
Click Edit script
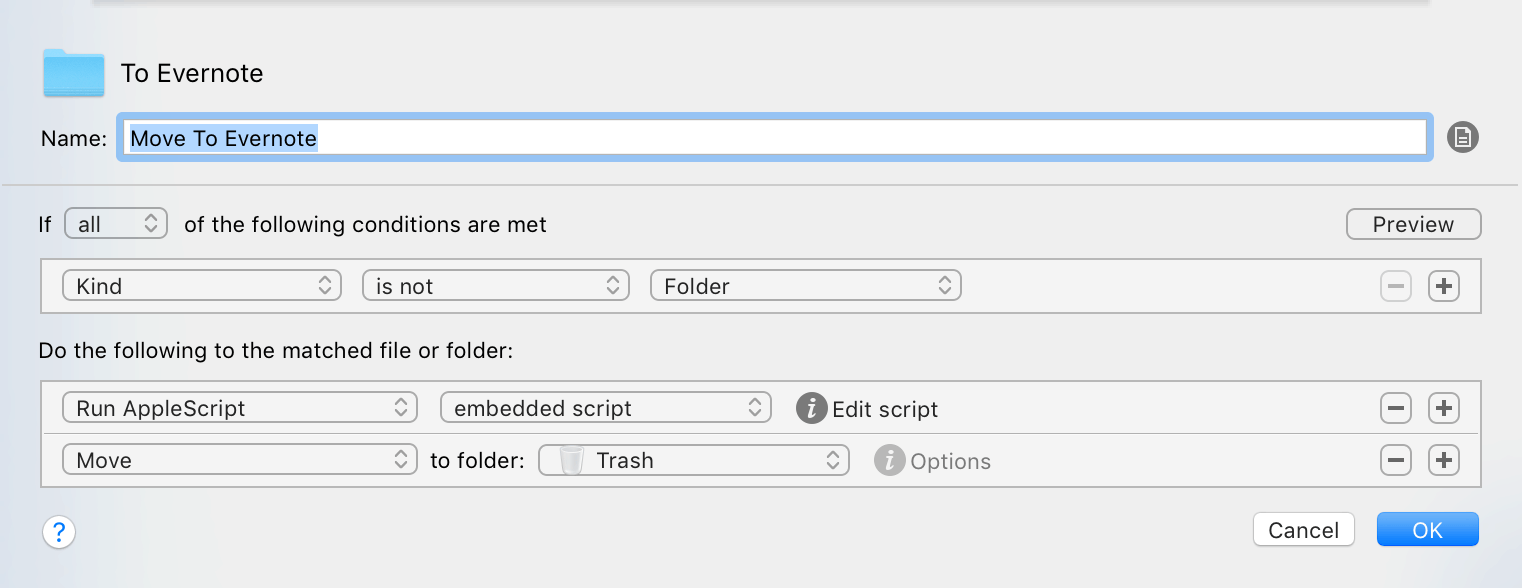pos(885,409)
